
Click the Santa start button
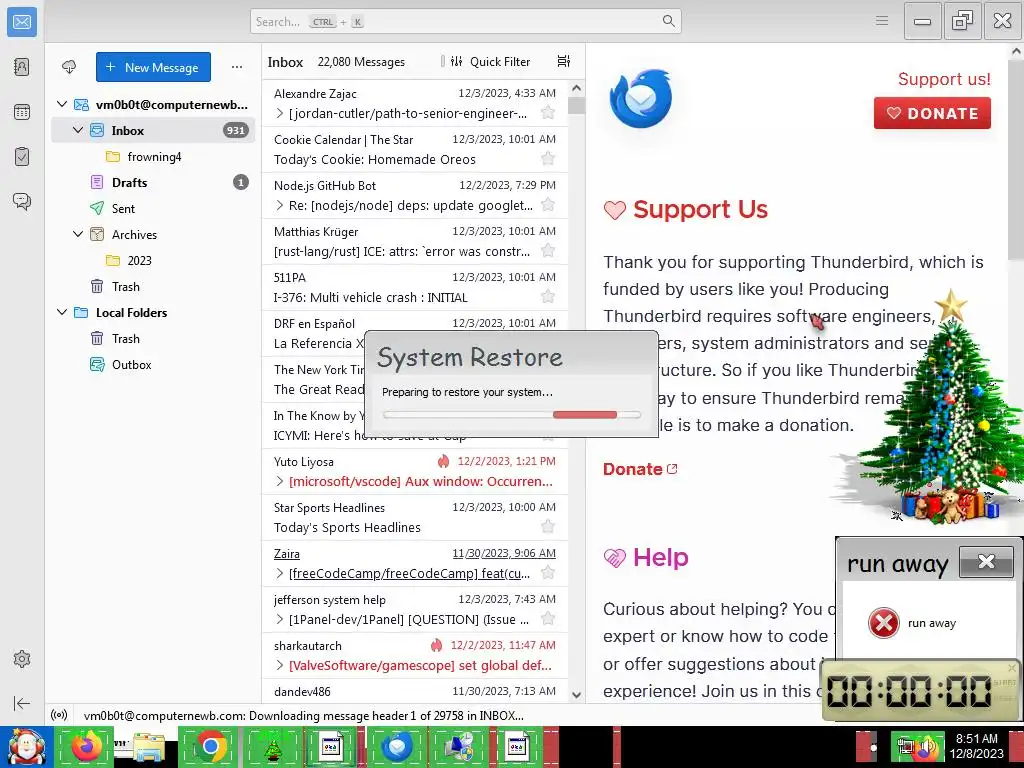tap(25, 747)
